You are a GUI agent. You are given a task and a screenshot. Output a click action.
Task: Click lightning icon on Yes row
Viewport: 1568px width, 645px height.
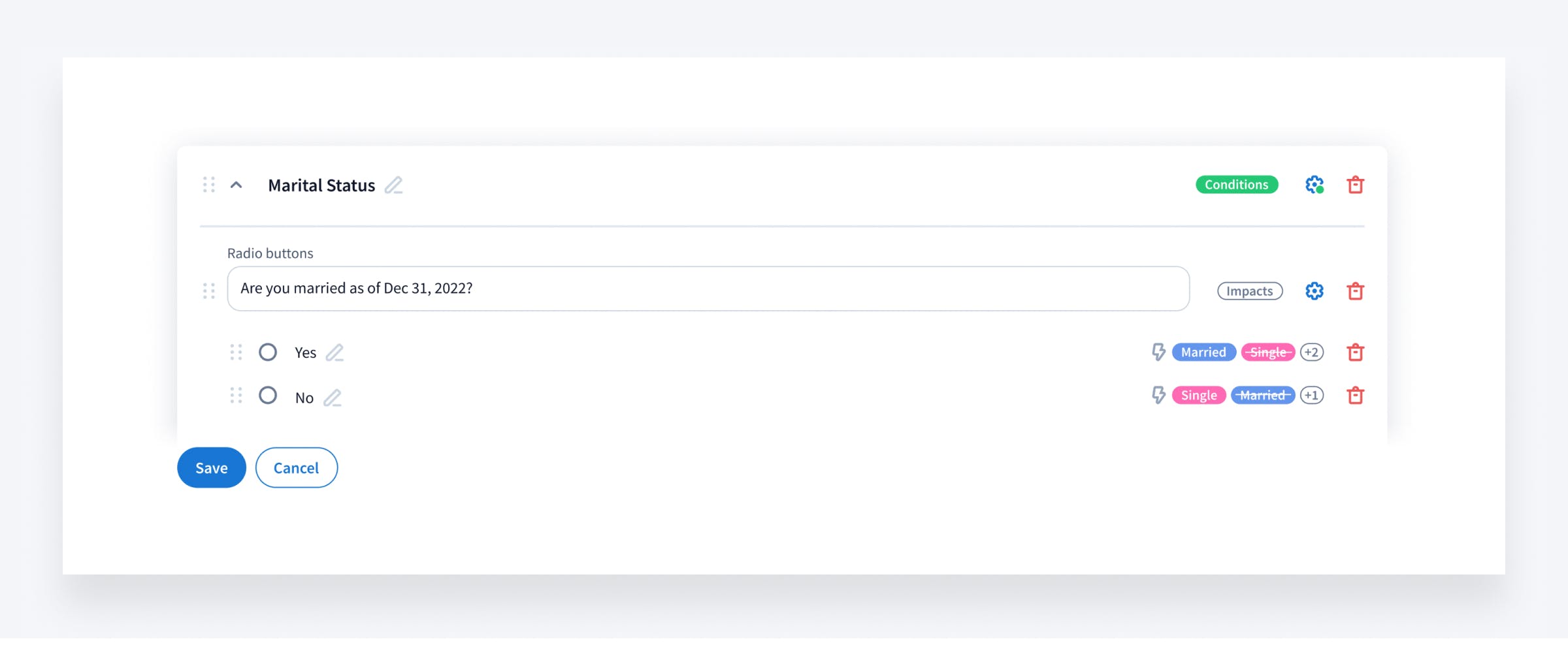point(1158,353)
